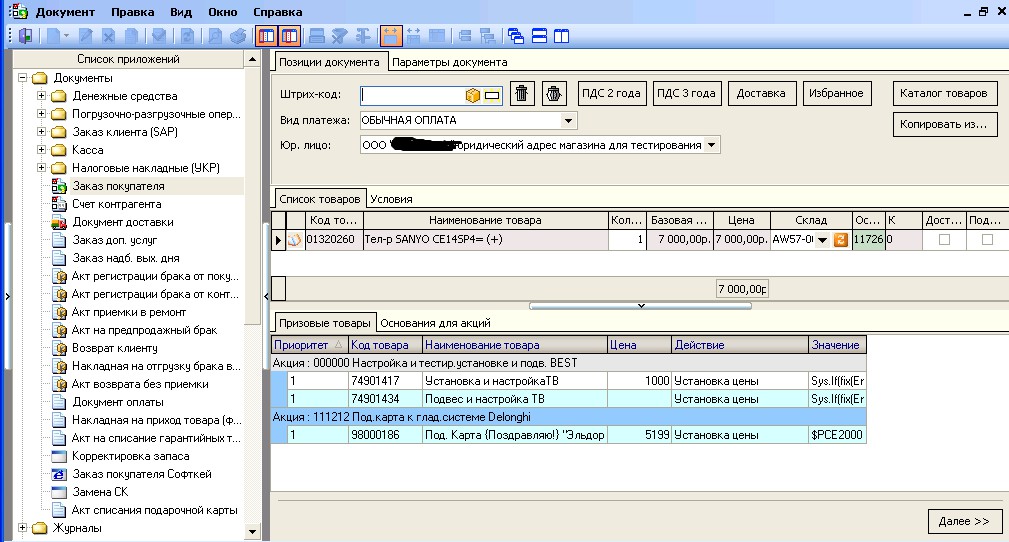The height and width of the screenshot is (542, 1009).
Task: Collapse the Документы tree folder
Action: coord(23,78)
